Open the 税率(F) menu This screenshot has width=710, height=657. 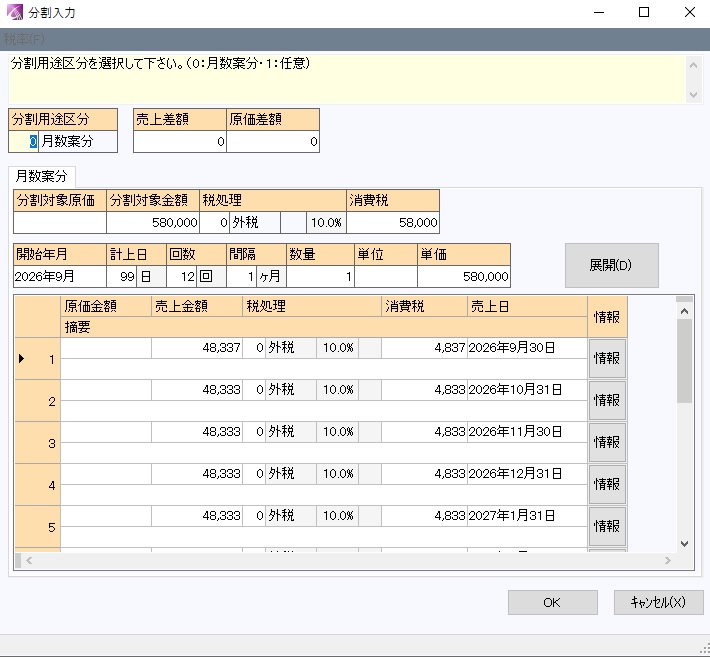point(24,39)
